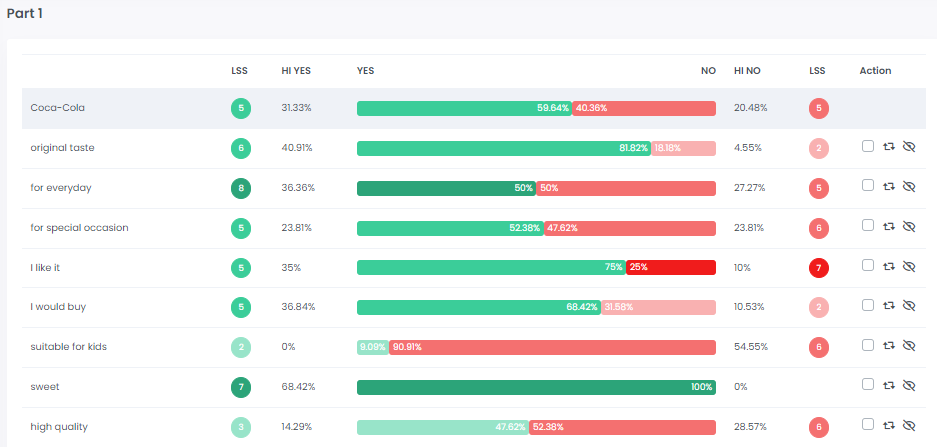Click the Coca-Cola row label
The height and width of the screenshot is (447, 937).
[x=58, y=108]
